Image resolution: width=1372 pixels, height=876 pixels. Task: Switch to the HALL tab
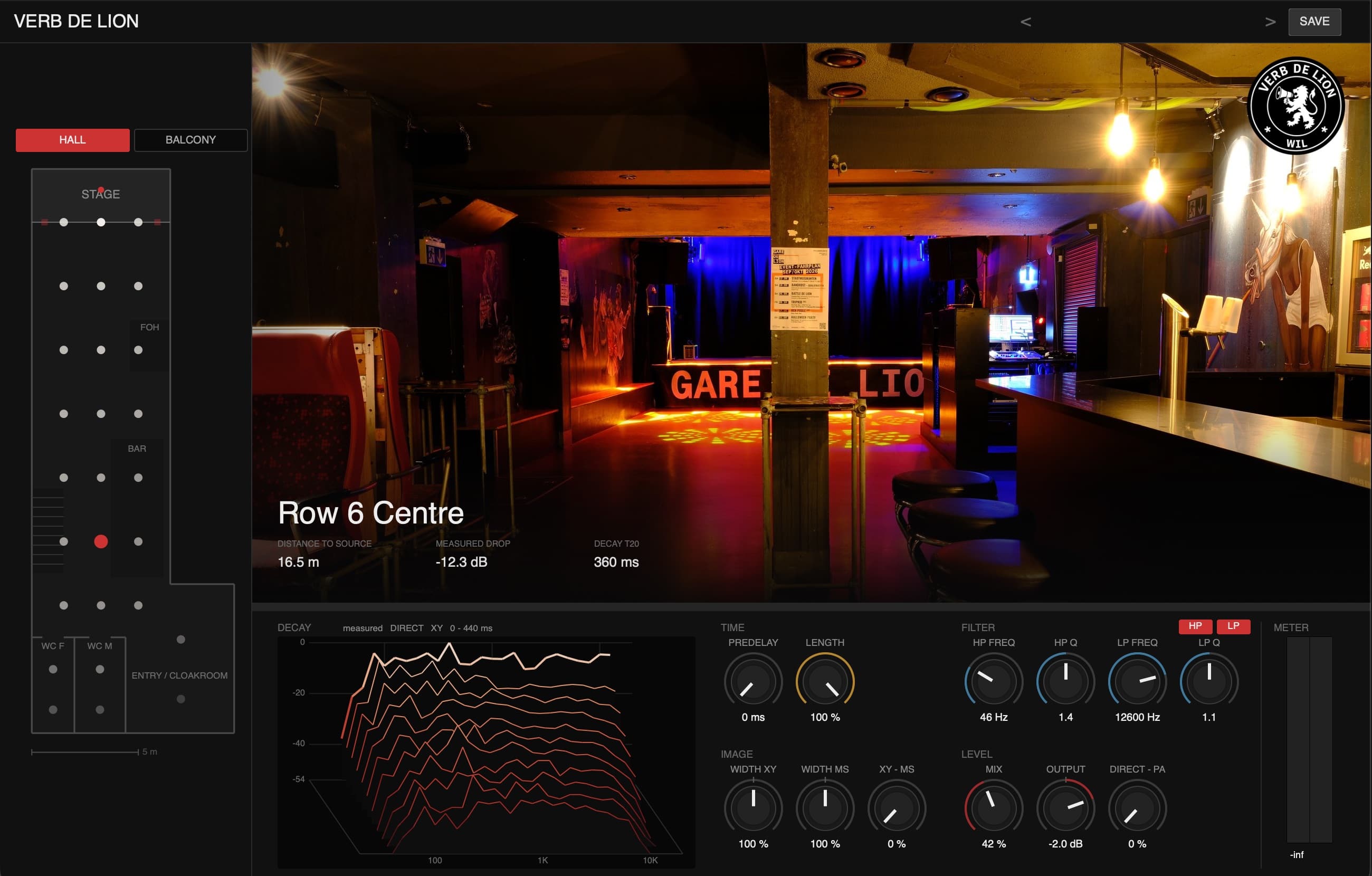(x=72, y=140)
